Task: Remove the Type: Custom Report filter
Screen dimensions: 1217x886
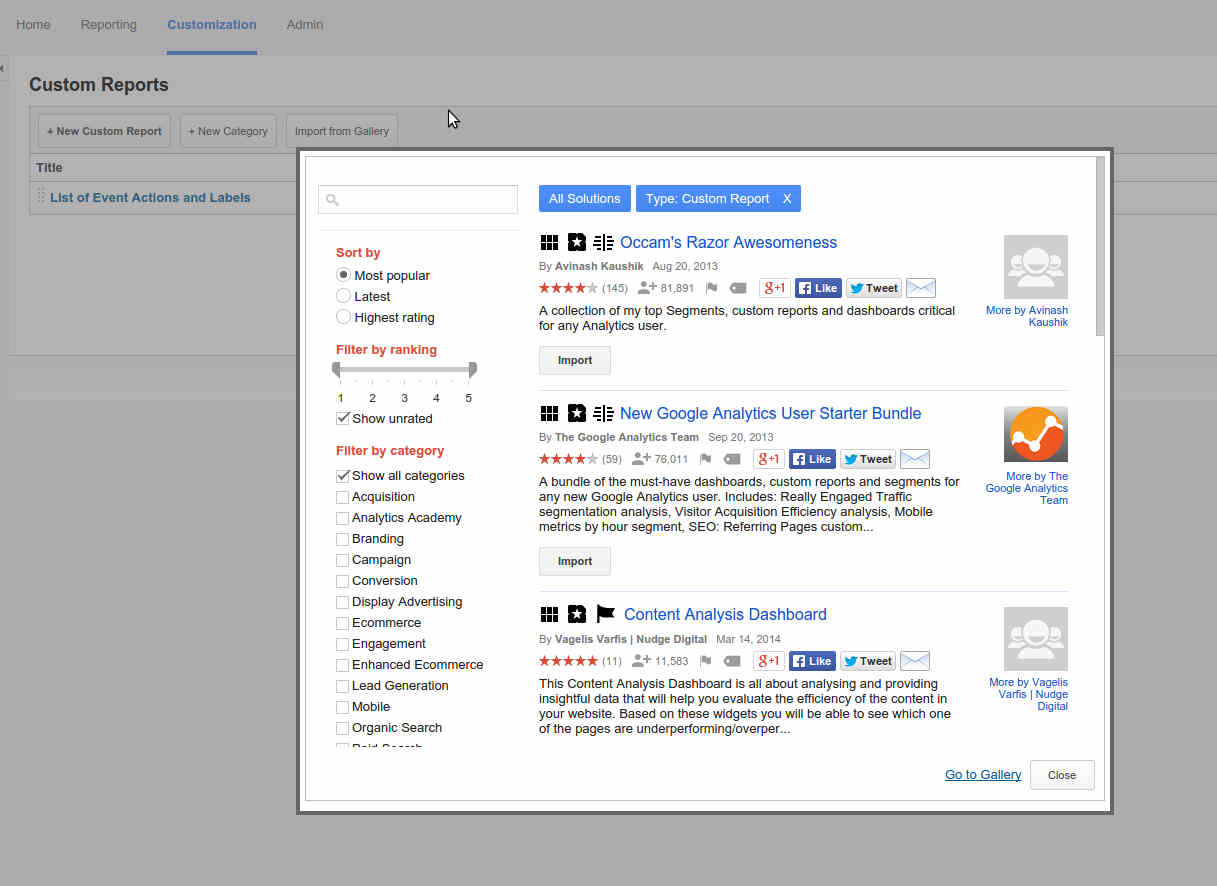Action: [787, 199]
